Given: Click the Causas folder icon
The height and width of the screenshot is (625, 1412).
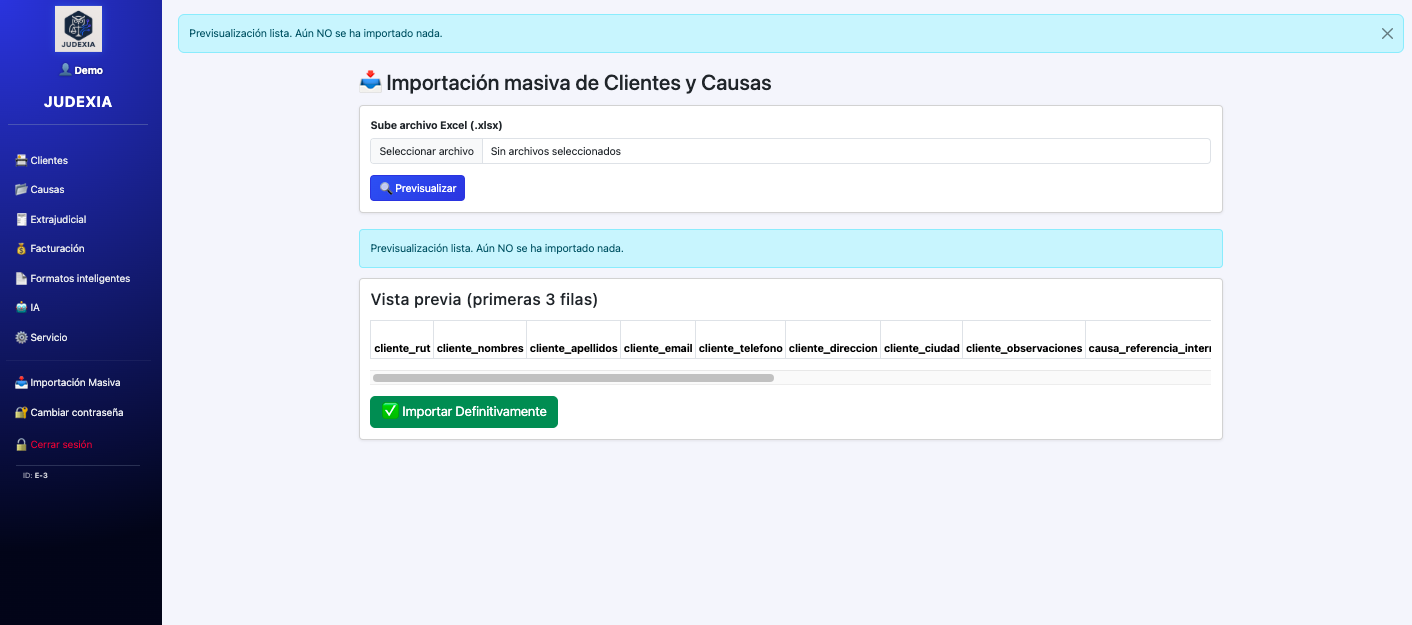Looking at the screenshot, I should (x=21, y=190).
